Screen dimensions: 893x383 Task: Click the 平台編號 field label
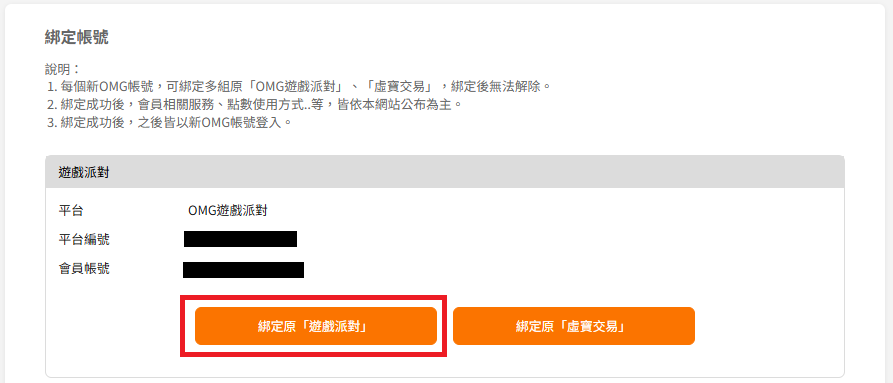click(x=84, y=239)
